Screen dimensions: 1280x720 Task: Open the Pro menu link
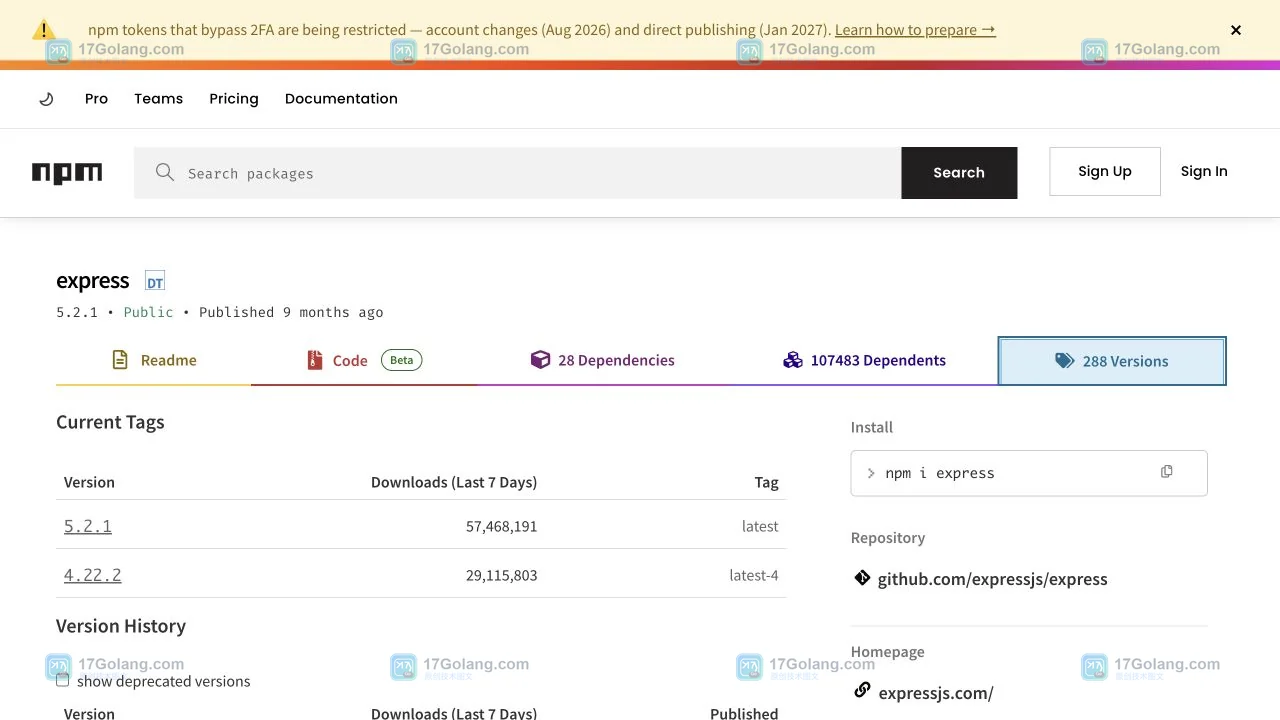coord(96,99)
